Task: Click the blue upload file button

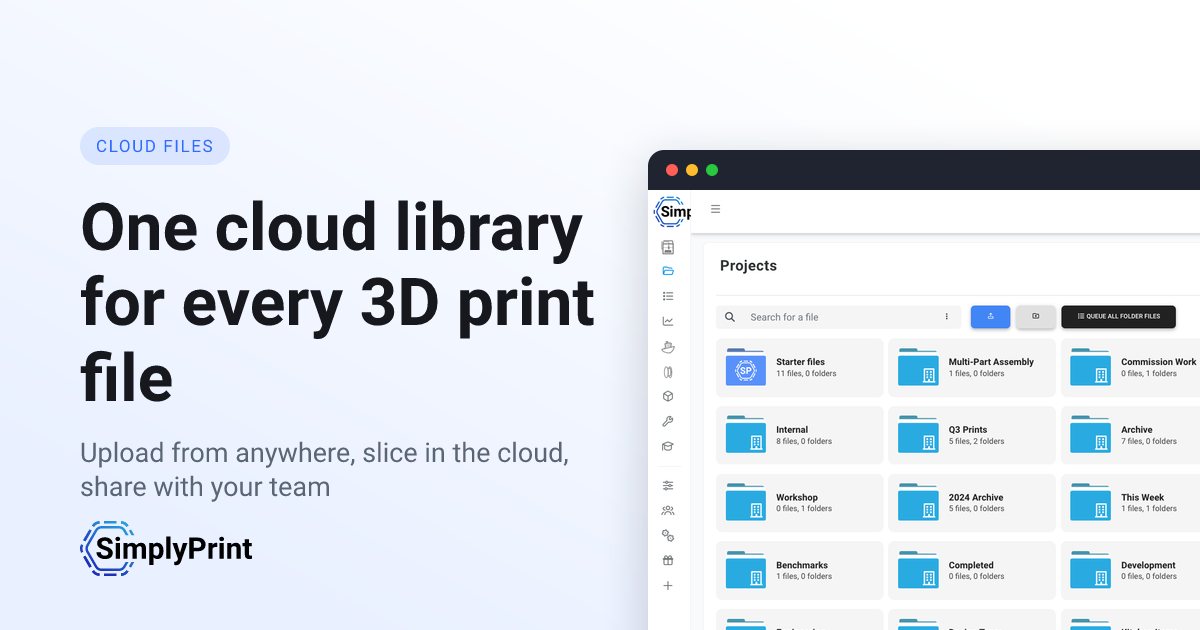Action: coord(990,317)
